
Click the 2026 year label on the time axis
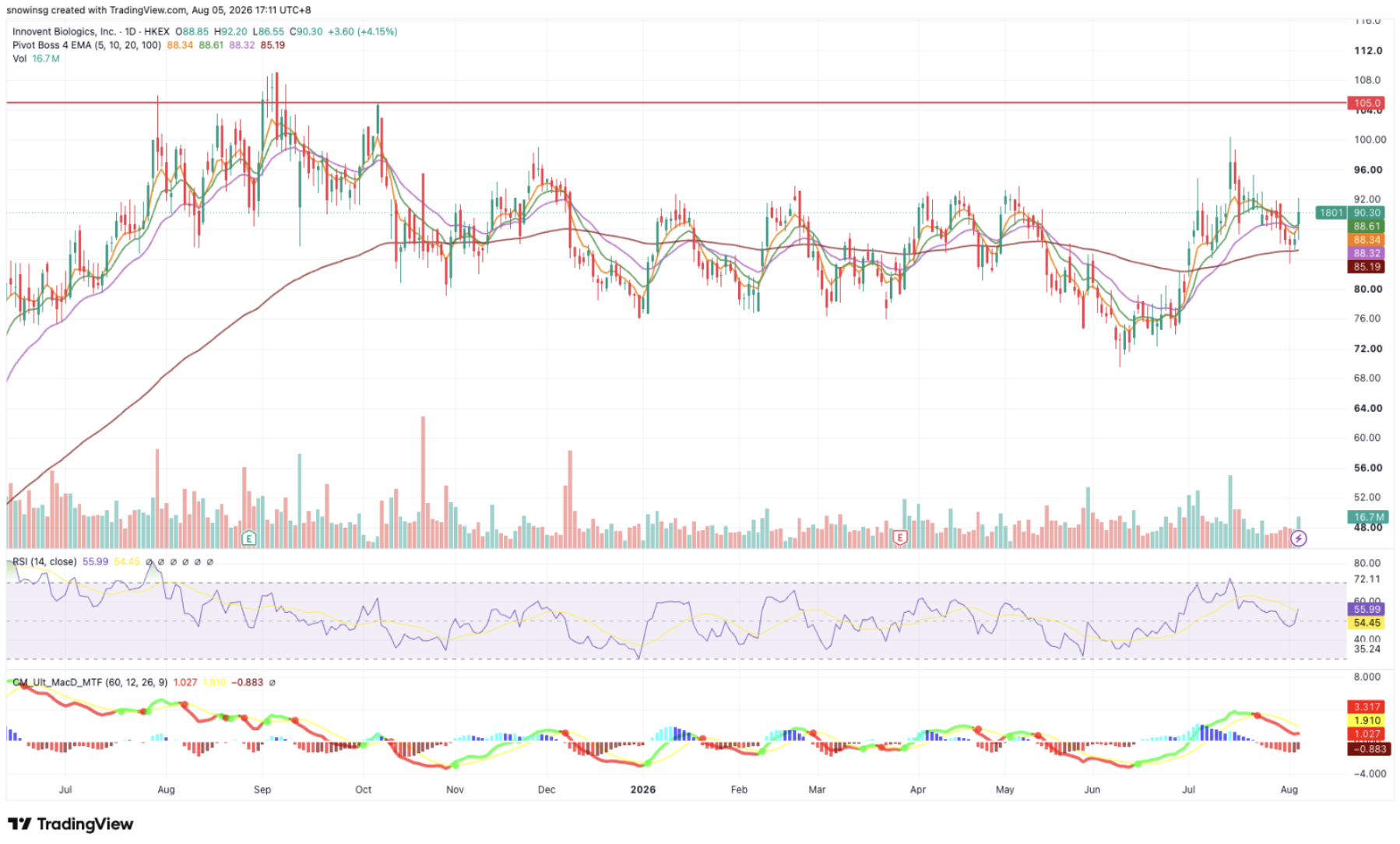pos(643,789)
